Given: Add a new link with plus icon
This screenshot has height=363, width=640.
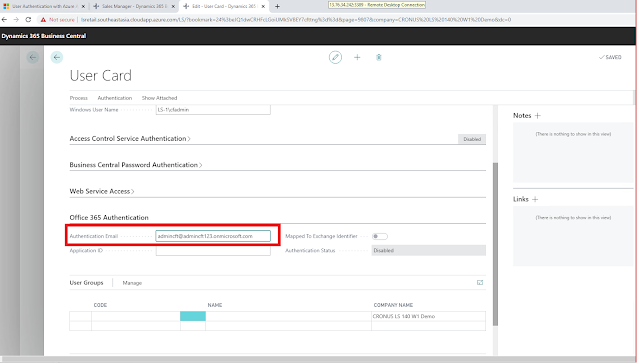Looking at the screenshot, I should (x=535, y=199).
